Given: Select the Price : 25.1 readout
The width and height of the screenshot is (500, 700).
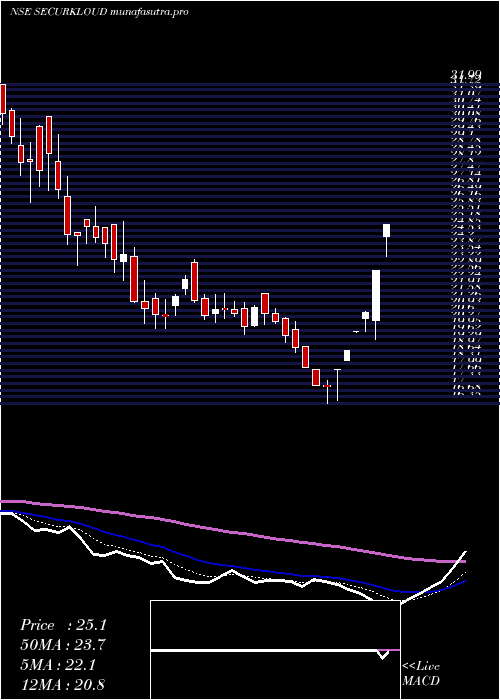Looking at the screenshot, I should pyautogui.click(x=63, y=625).
